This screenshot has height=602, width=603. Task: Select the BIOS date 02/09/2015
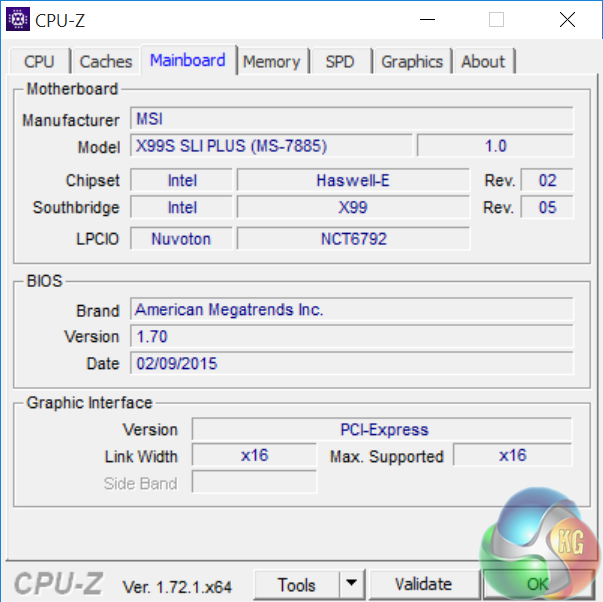coord(351,364)
